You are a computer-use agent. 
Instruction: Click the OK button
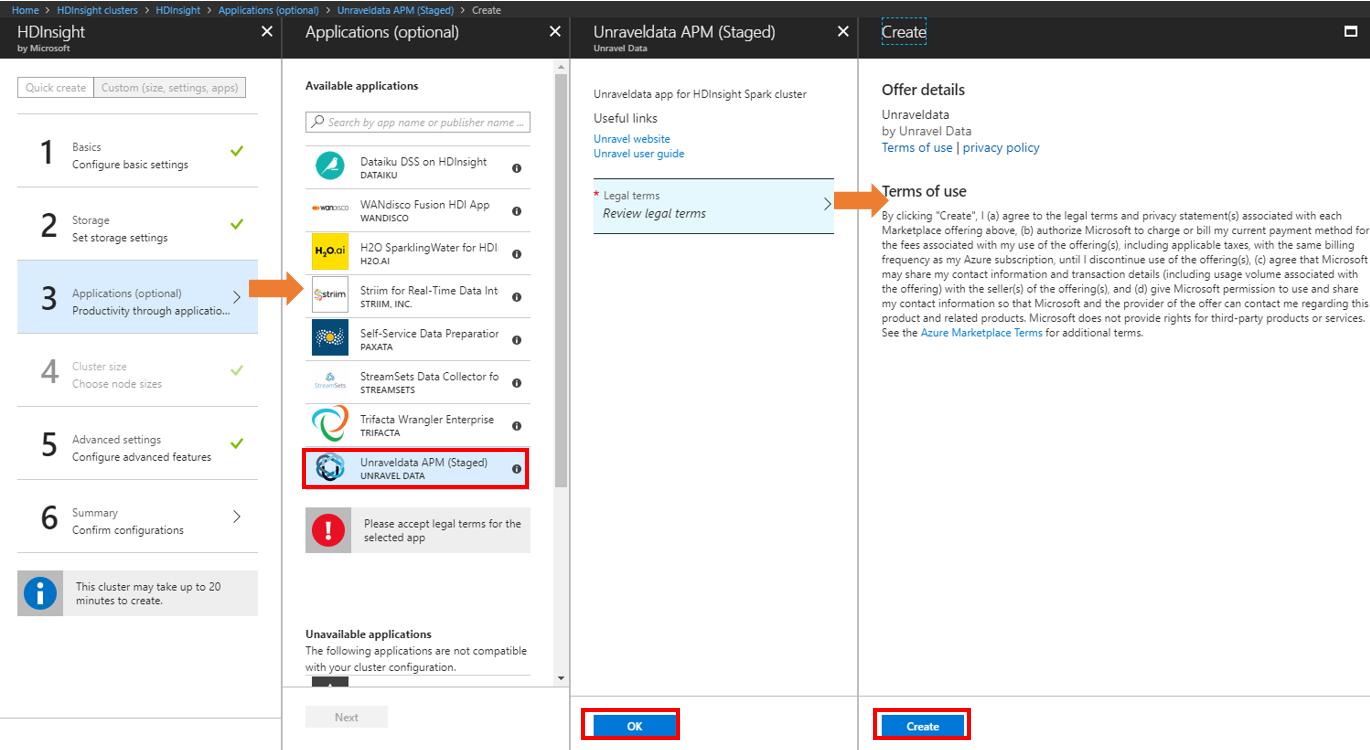click(634, 726)
